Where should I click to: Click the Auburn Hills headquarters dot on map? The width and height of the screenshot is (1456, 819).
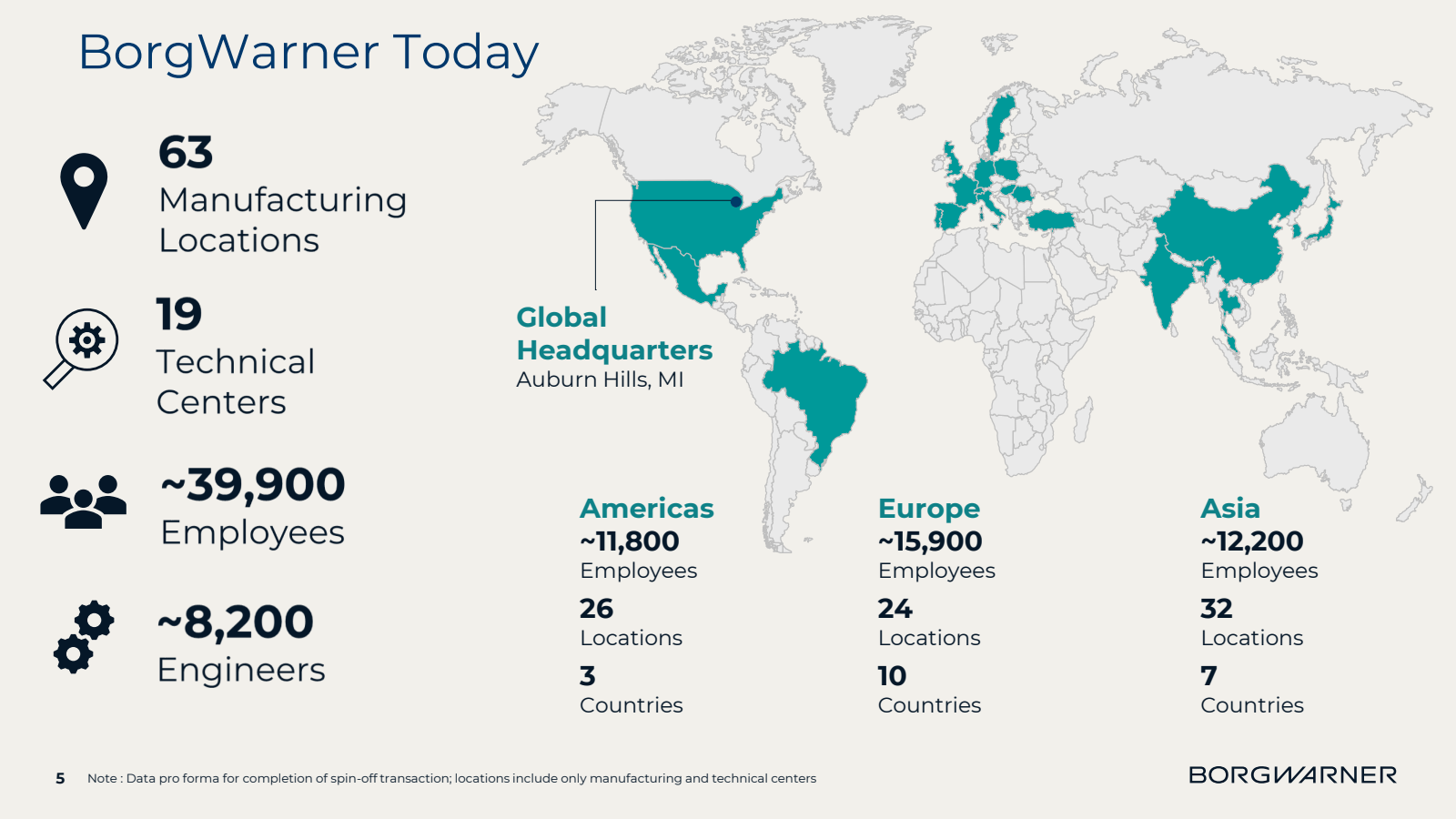(x=736, y=201)
